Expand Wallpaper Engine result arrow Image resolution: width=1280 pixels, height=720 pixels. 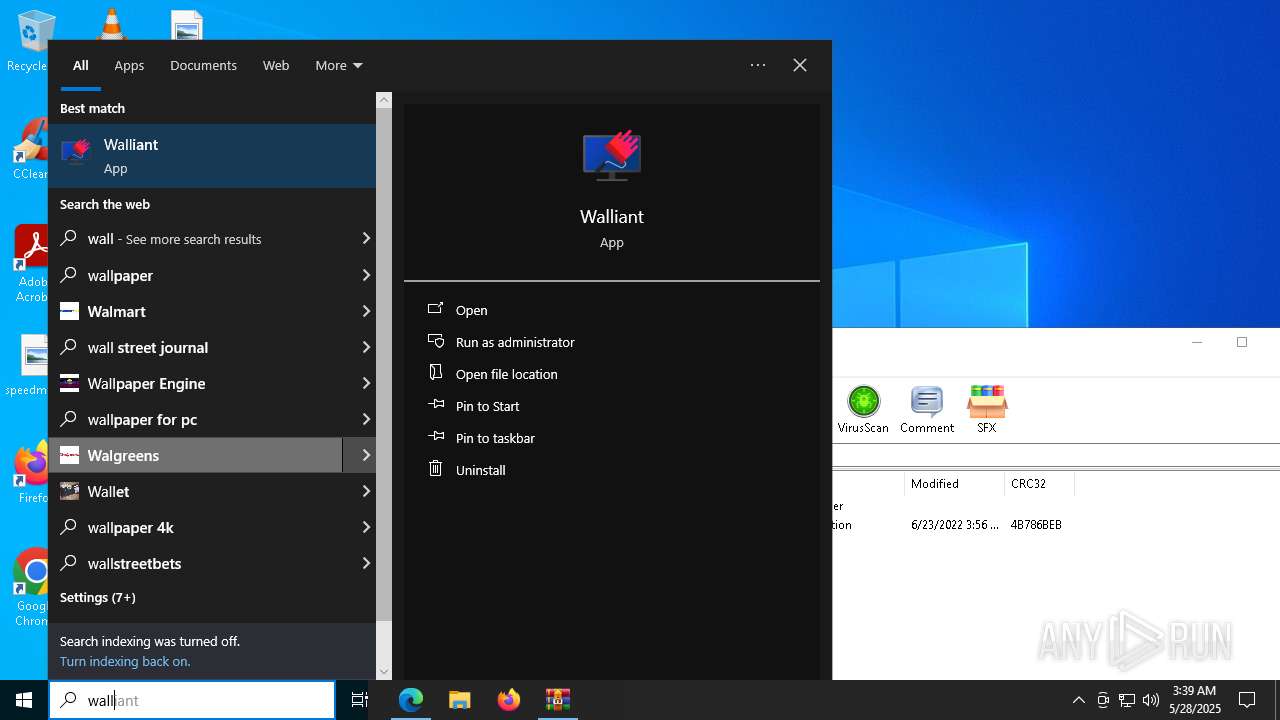(x=366, y=382)
